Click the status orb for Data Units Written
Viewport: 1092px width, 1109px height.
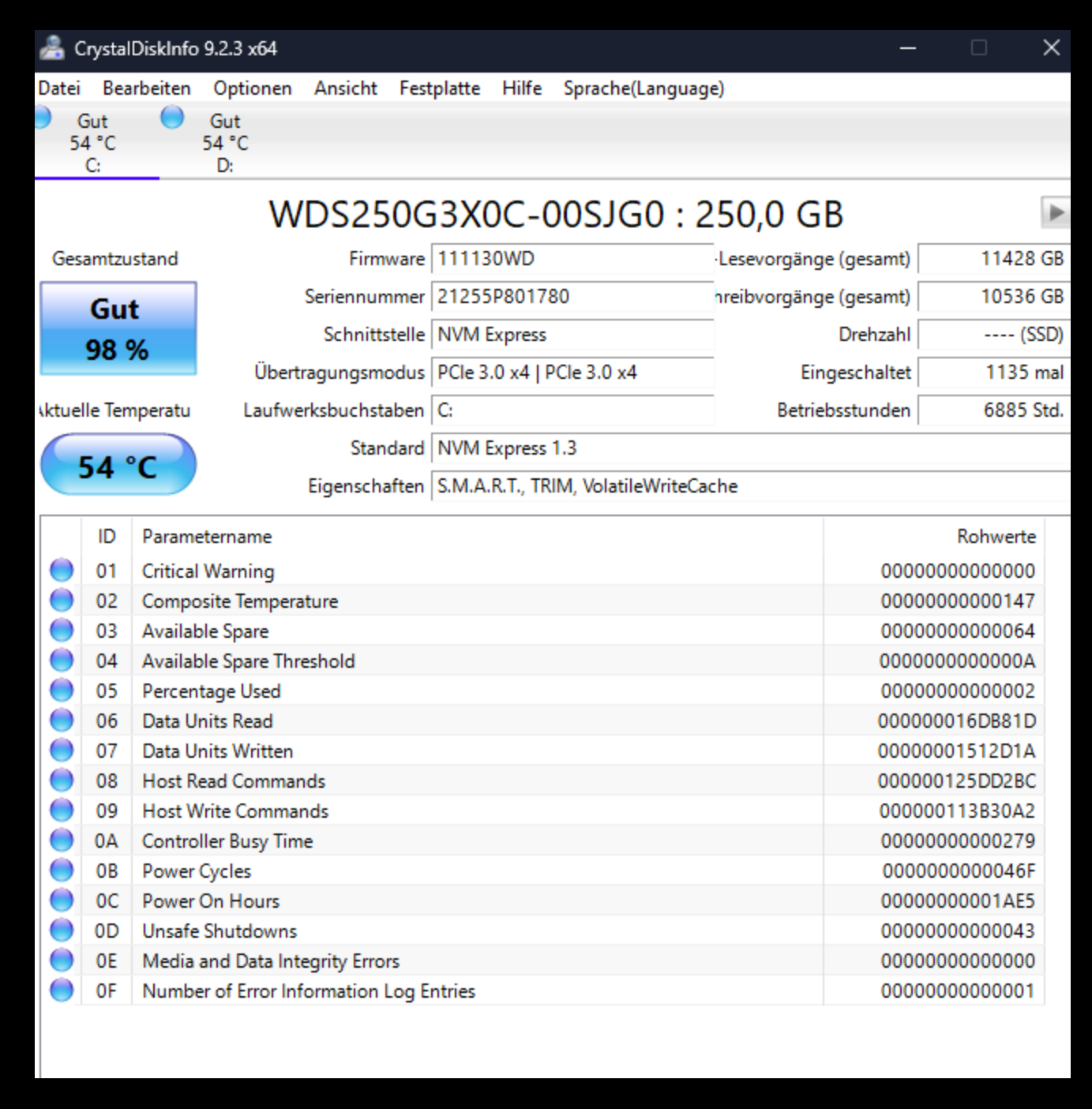coord(62,751)
